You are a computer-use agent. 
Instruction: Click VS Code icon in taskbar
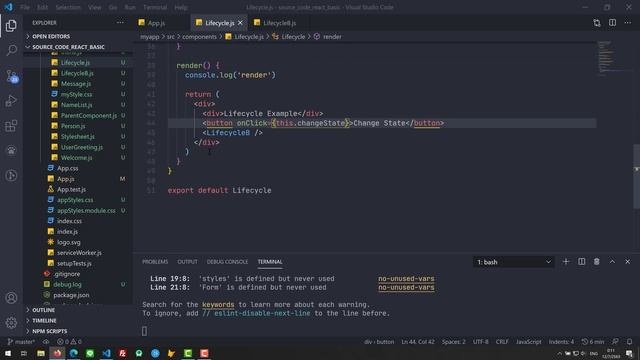point(106,353)
